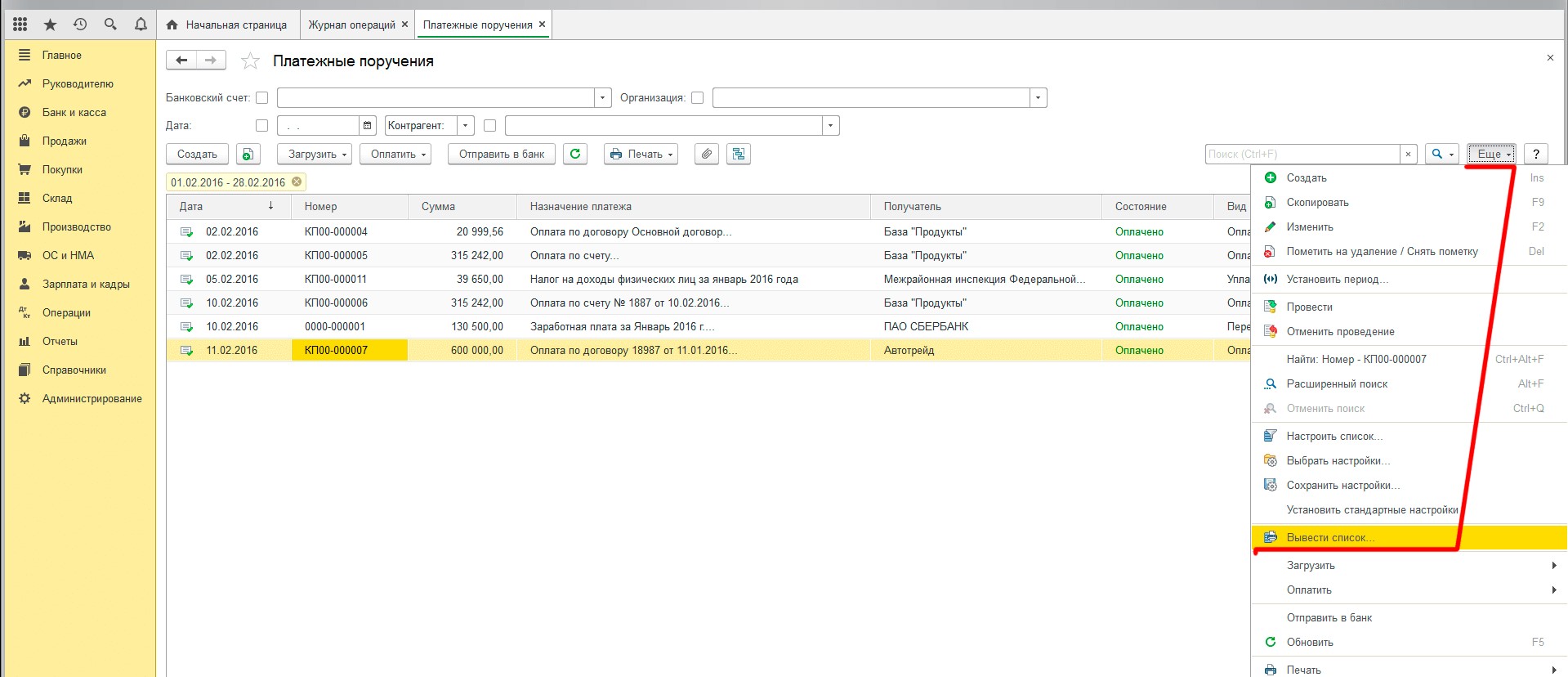1568x677 pixels.
Task: Click the Favorites star icon in top bar
Action: (50, 25)
